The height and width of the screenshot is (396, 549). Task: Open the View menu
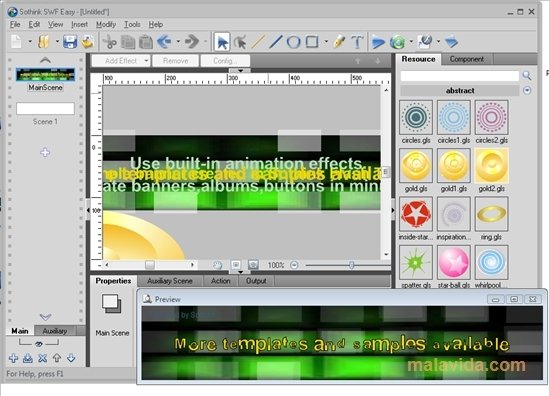(x=55, y=25)
